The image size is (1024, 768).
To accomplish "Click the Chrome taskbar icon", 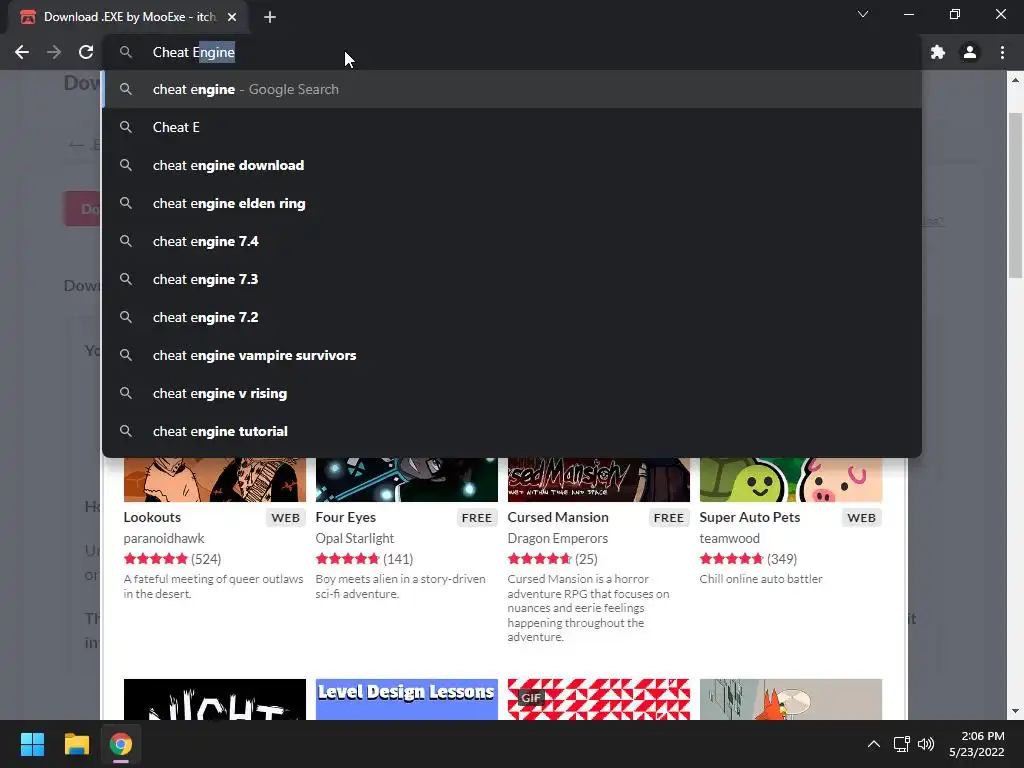I will (121, 744).
